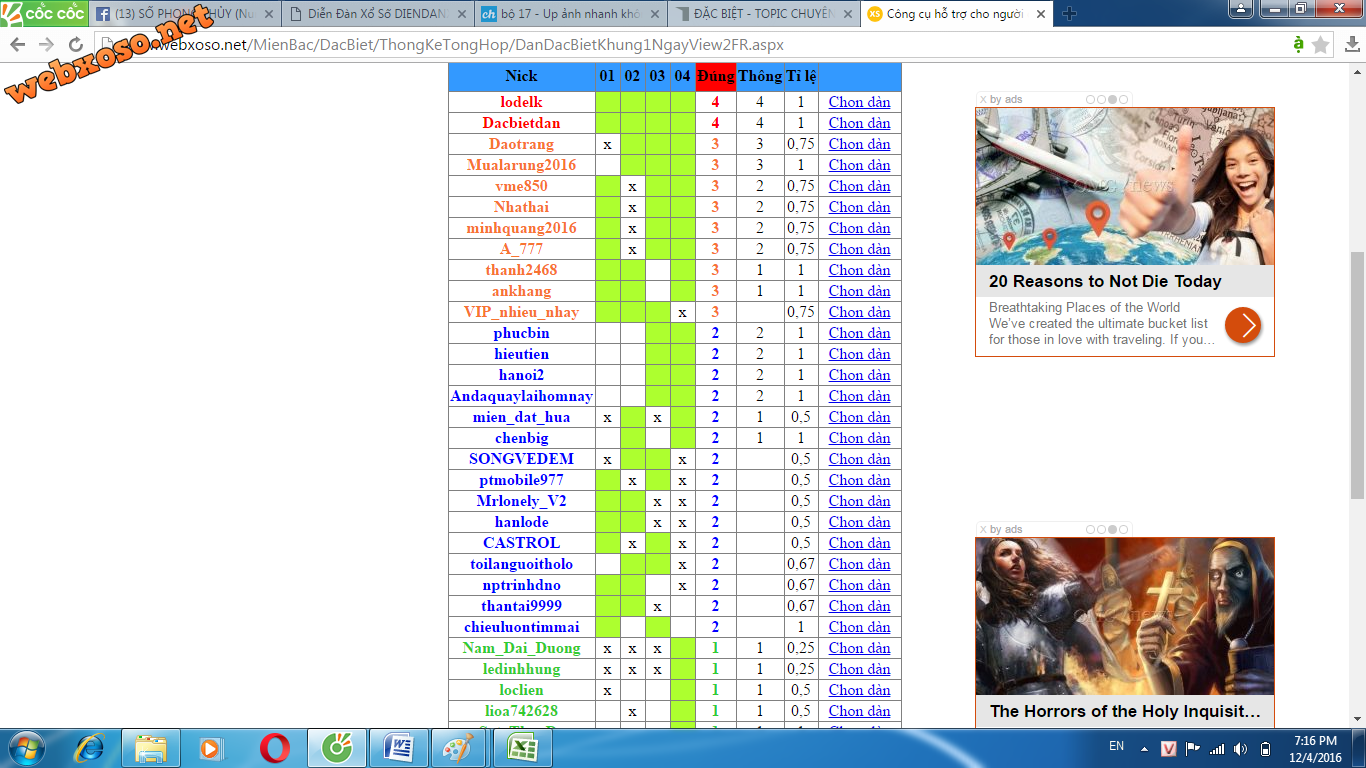Open downloads via the download arrow icon

coord(1351,45)
